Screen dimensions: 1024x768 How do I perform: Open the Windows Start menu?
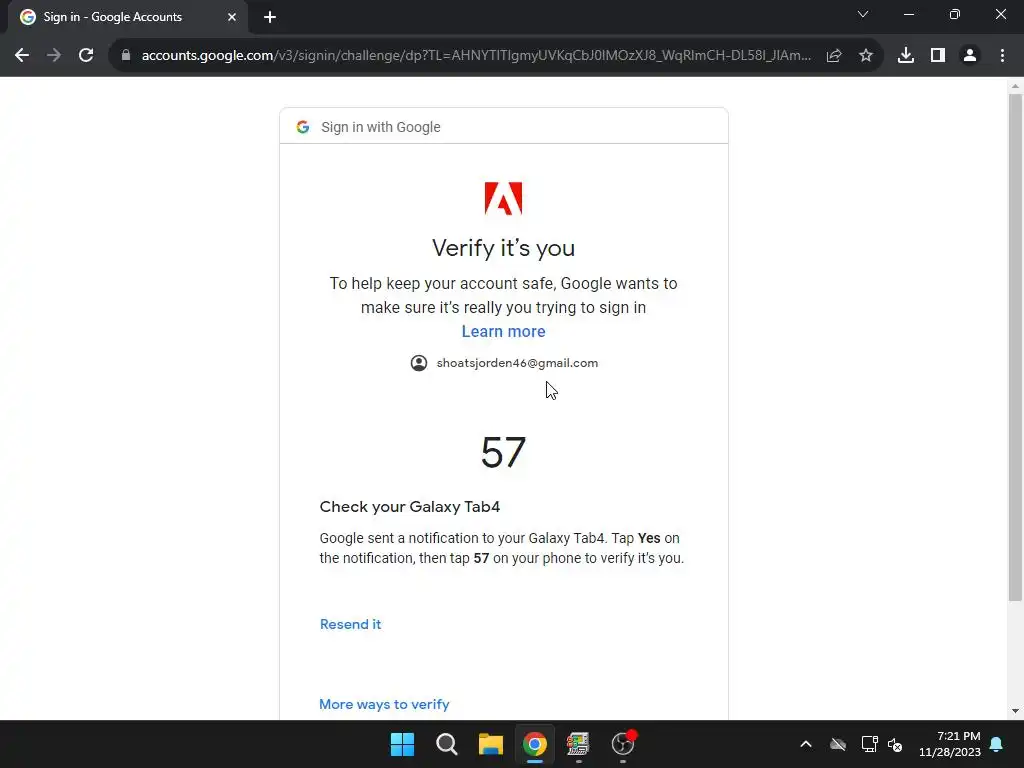pos(402,744)
